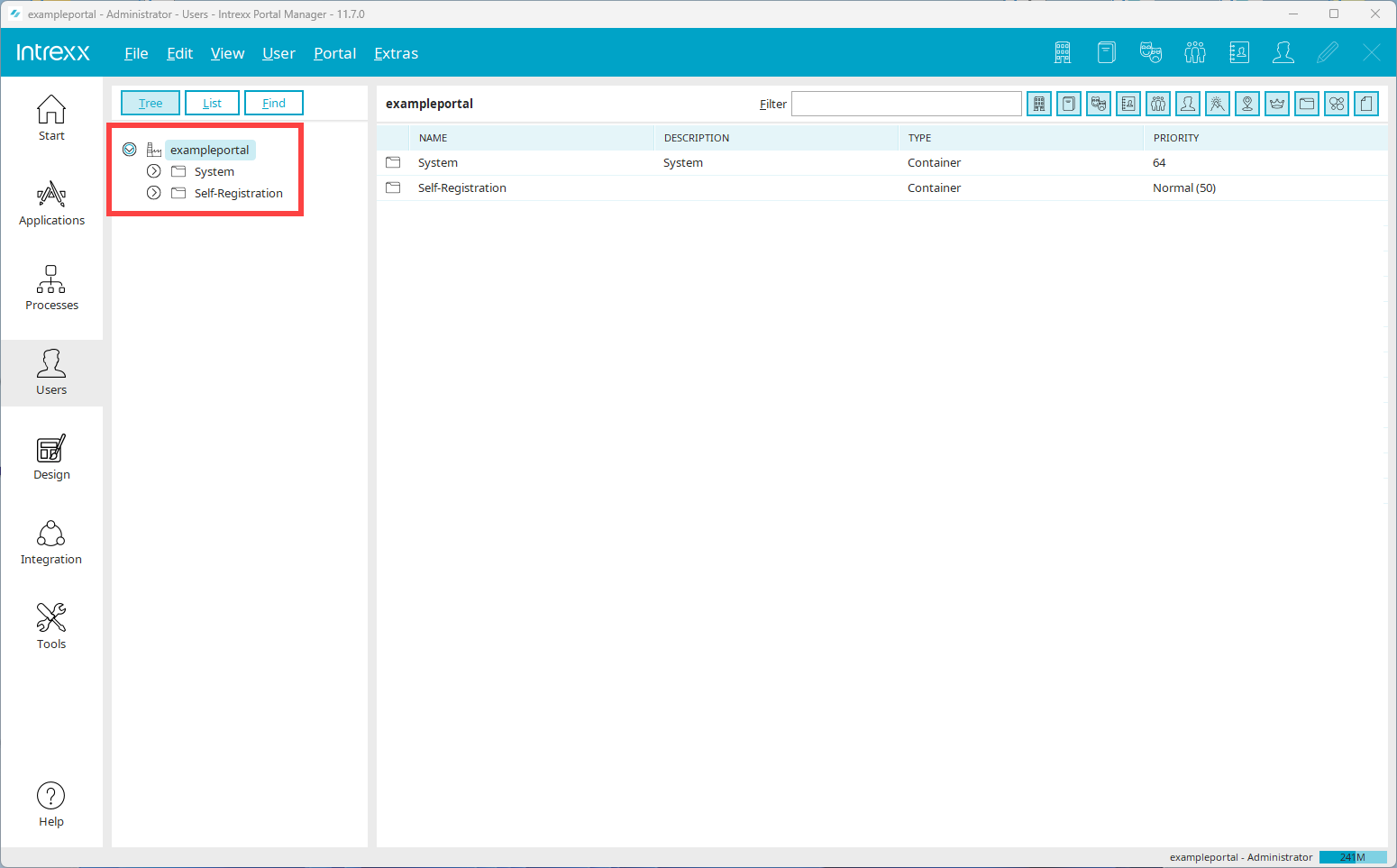Open the Portal menu

334,53
